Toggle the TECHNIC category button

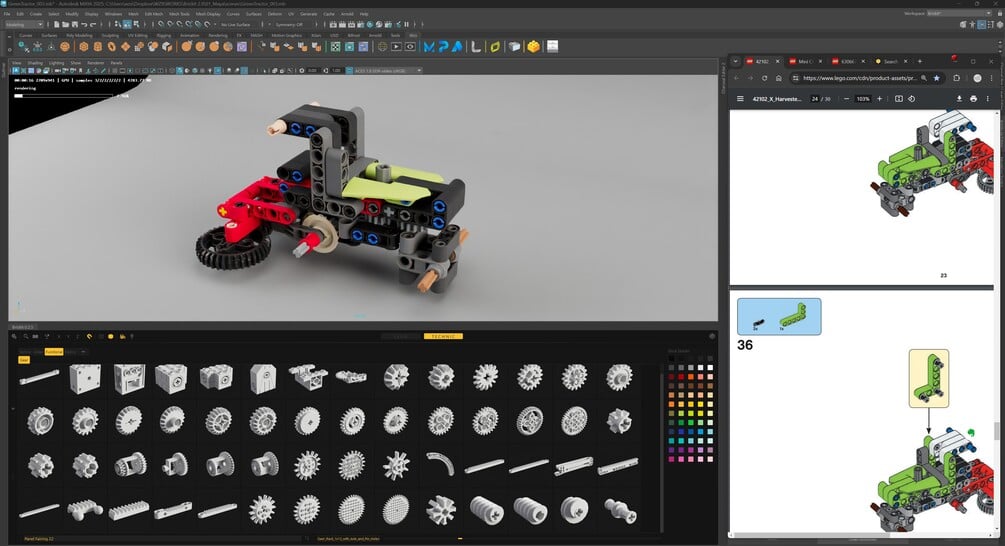tap(443, 336)
